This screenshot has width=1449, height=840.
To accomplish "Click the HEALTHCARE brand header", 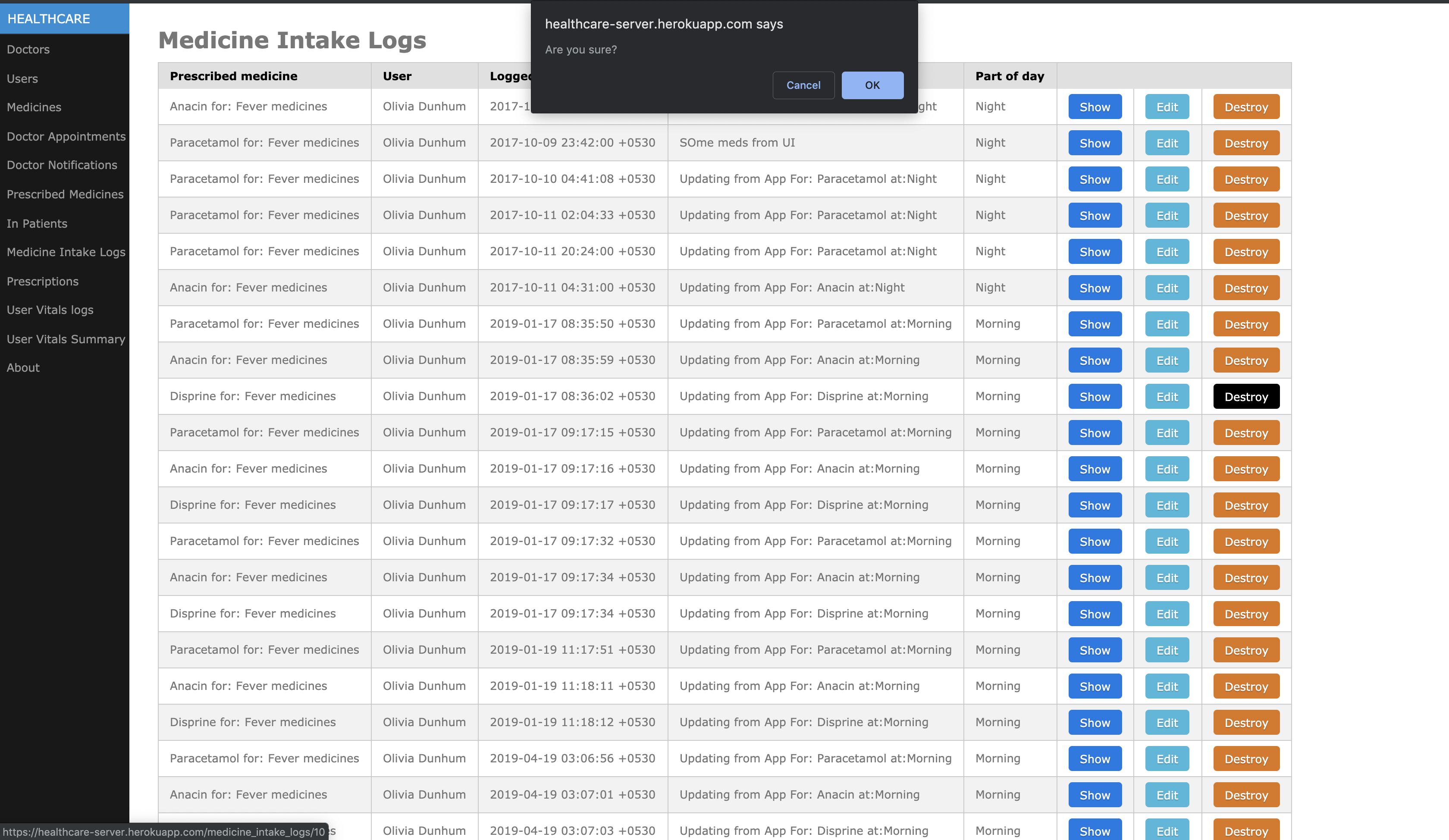I will 49,19.
